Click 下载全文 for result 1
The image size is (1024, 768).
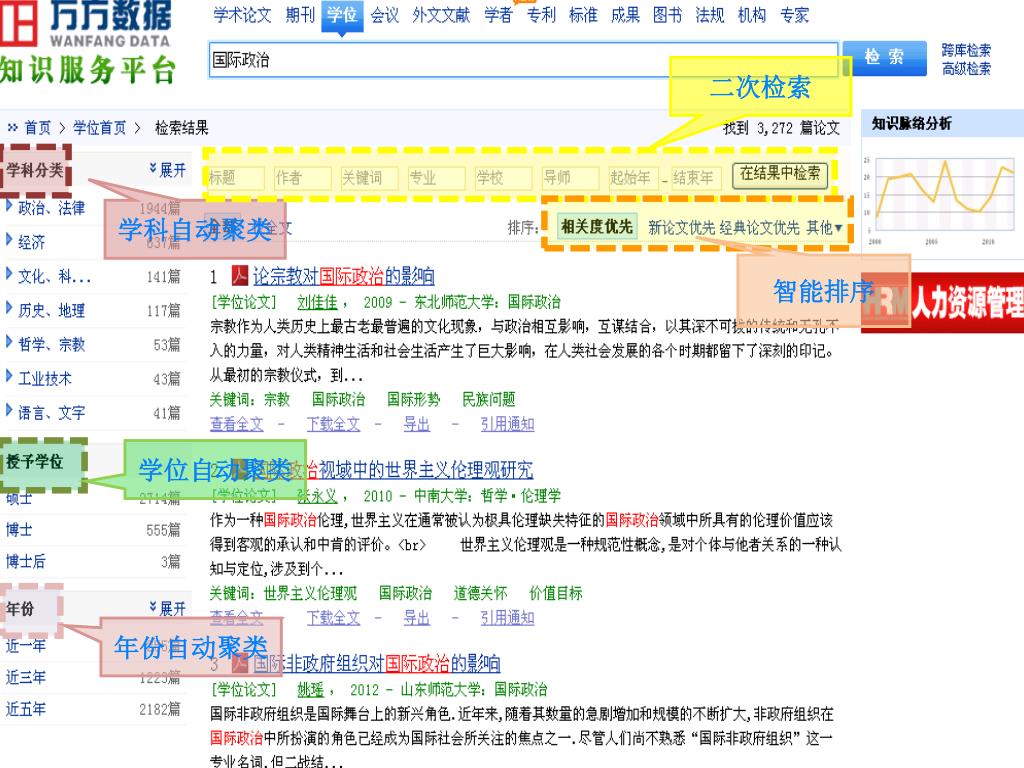point(333,424)
